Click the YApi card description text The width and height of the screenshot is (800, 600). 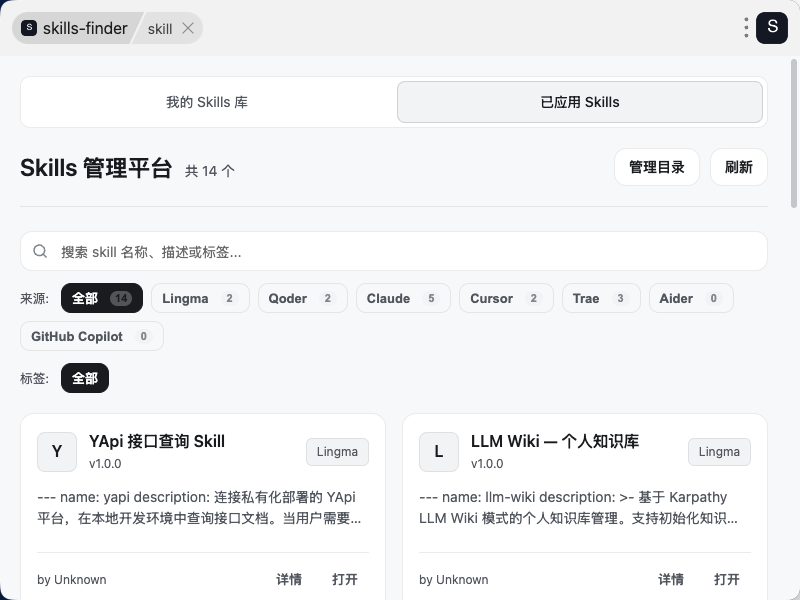pos(199,508)
